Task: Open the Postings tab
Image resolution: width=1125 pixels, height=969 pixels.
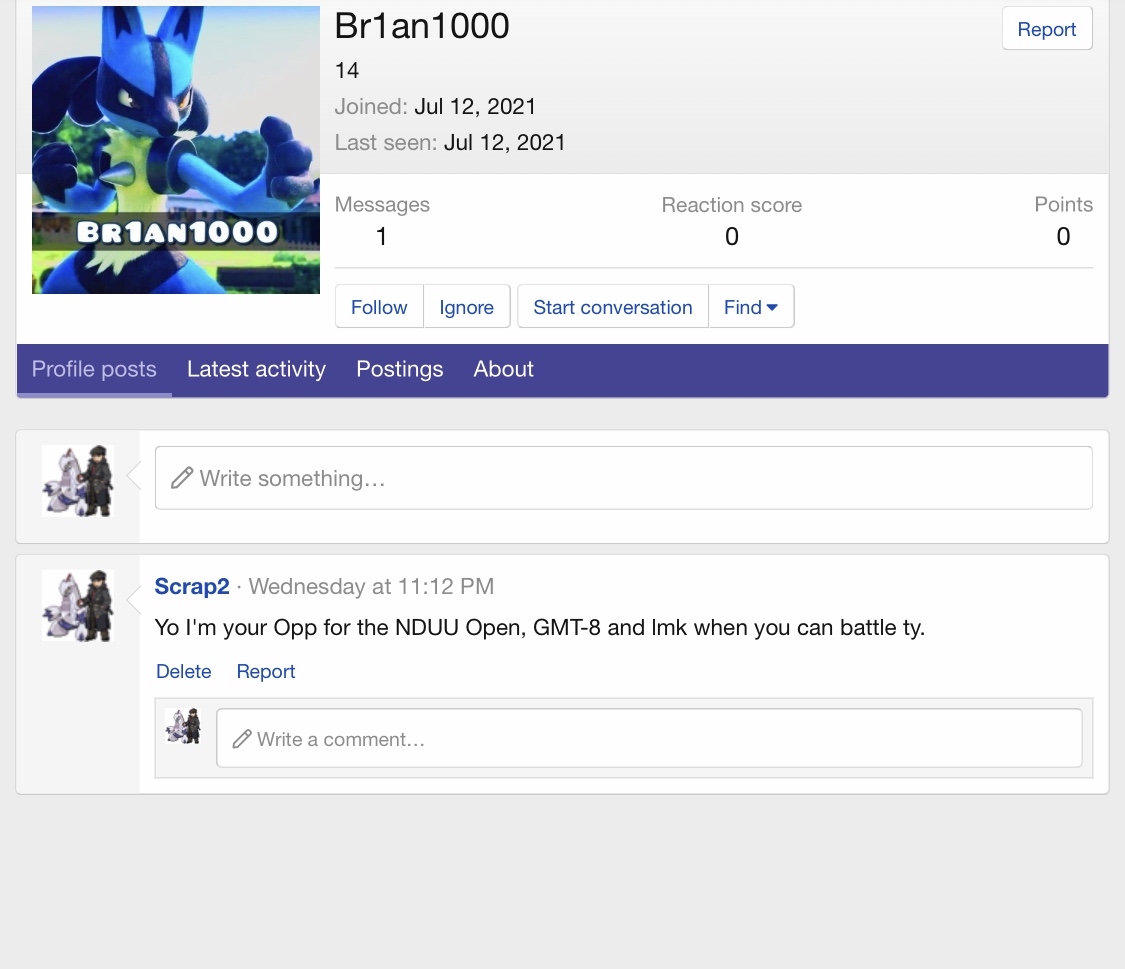Action: coord(400,369)
